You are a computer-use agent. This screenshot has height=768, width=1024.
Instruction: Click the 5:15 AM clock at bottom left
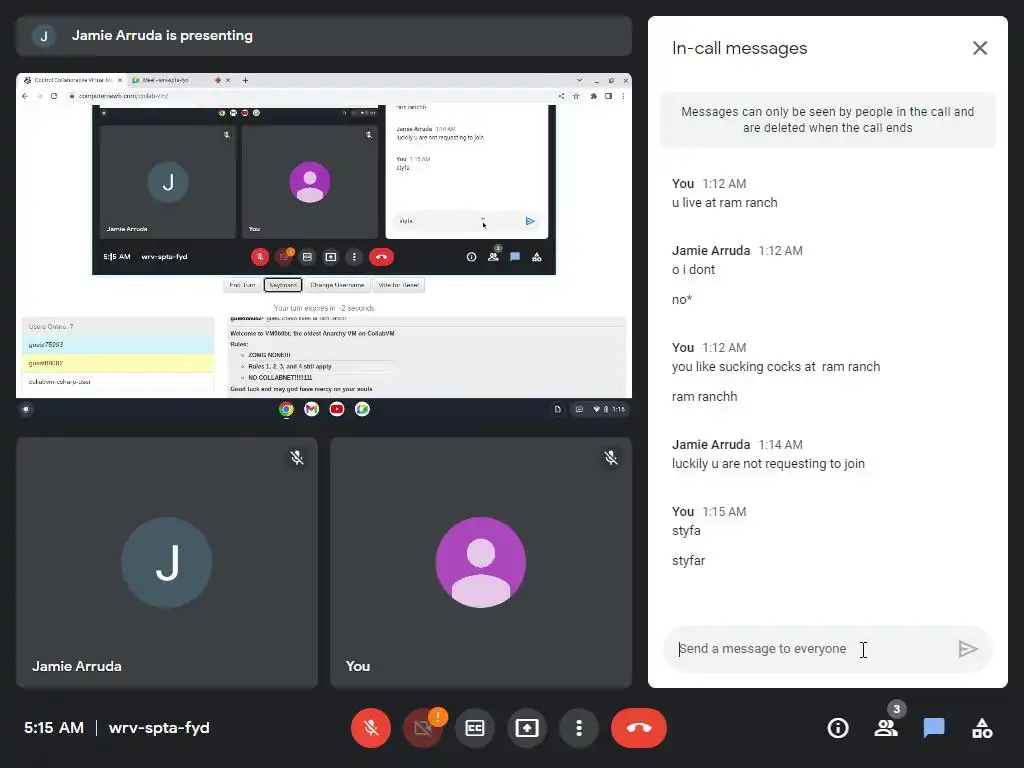(x=54, y=728)
